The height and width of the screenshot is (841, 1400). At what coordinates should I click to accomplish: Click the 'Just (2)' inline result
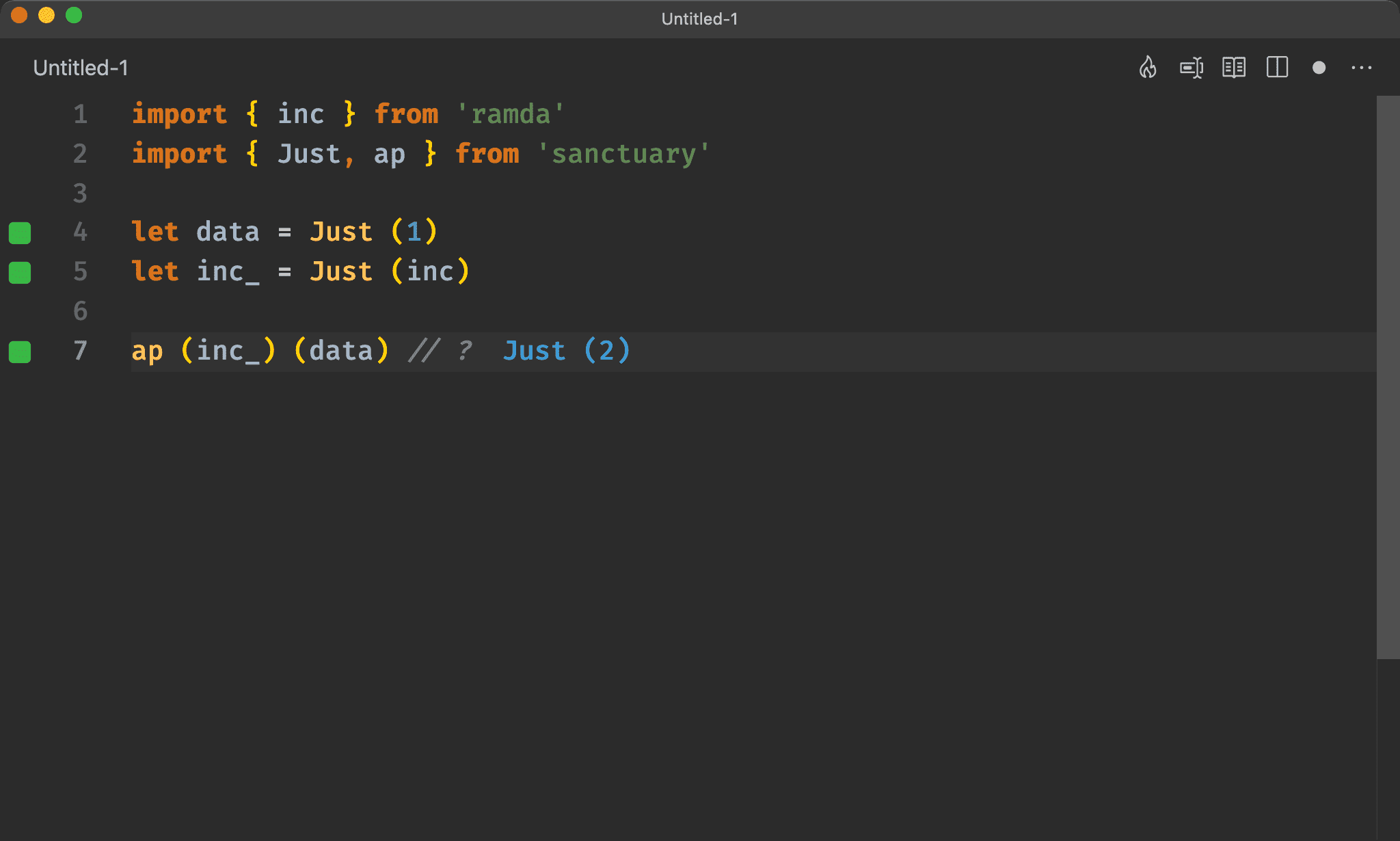tap(567, 351)
